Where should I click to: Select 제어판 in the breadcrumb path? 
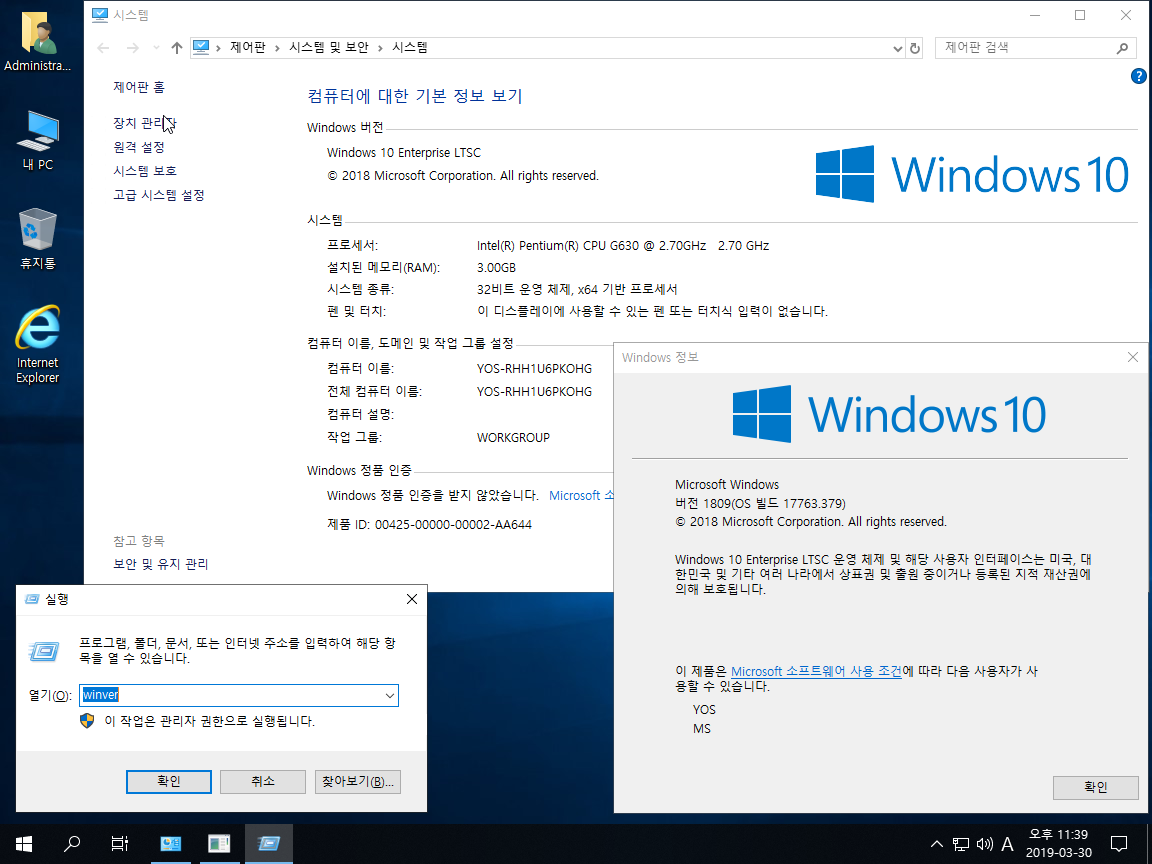coord(248,48)
